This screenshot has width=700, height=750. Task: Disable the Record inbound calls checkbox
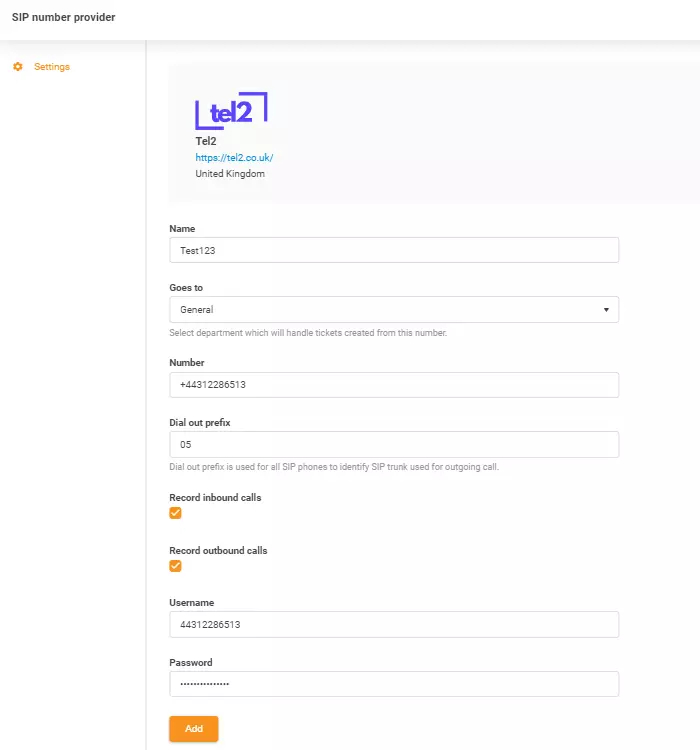pos(176,513)
